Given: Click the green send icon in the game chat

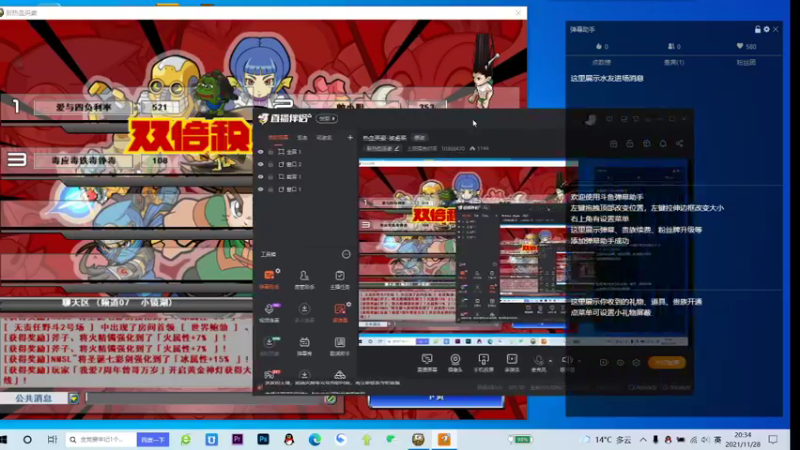Looking at the screenshot, I should click(331, 399).
